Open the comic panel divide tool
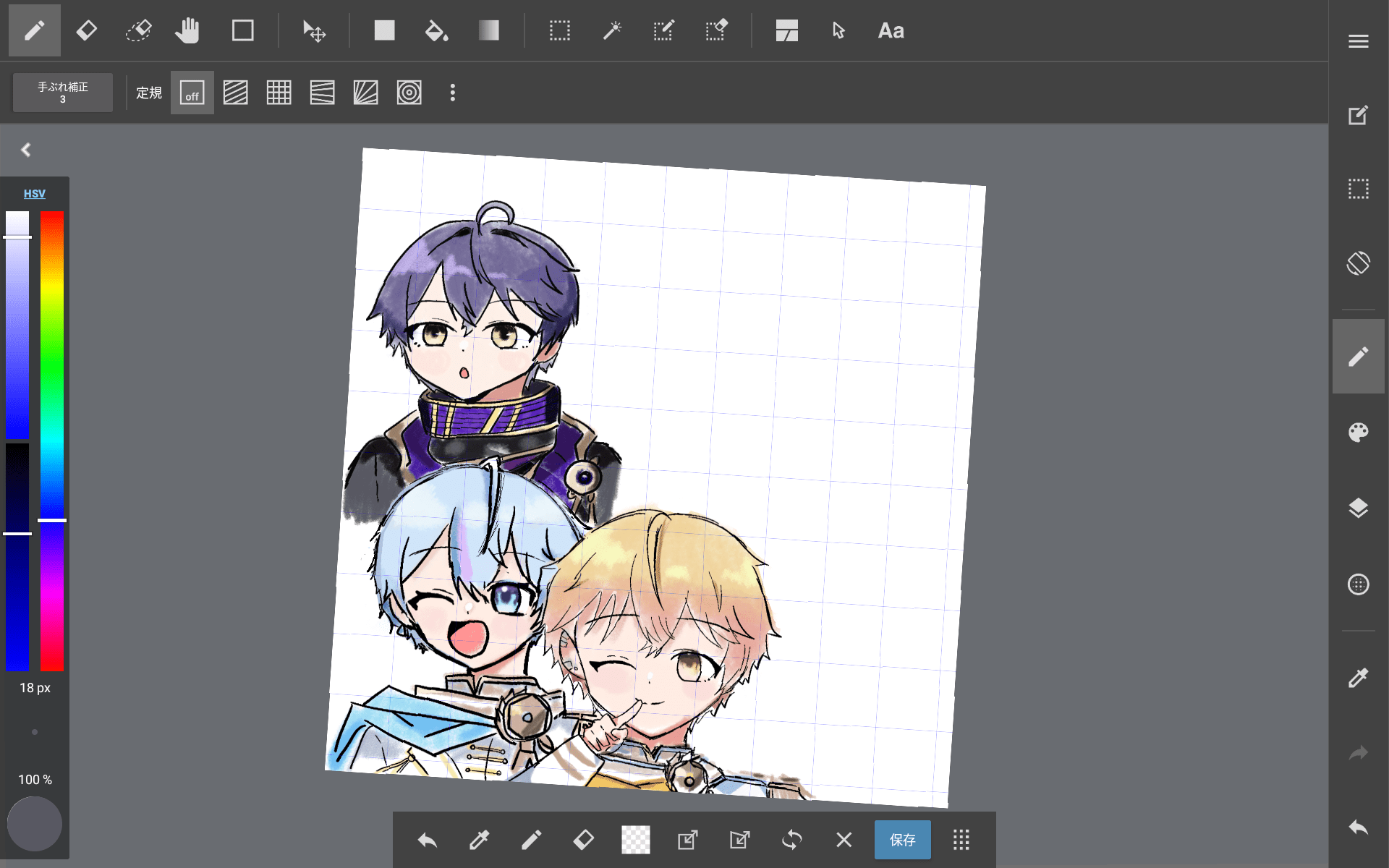This screenshot has height=868, width=1389. pos(786,30)
